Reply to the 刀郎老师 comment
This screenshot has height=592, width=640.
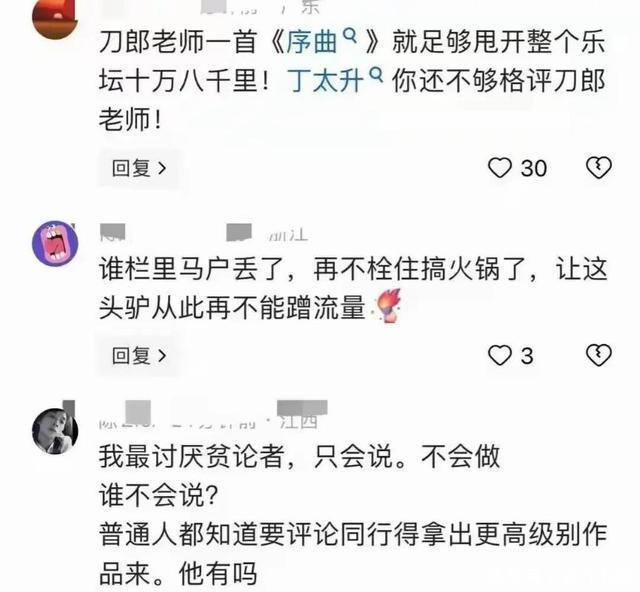(139, 168)
